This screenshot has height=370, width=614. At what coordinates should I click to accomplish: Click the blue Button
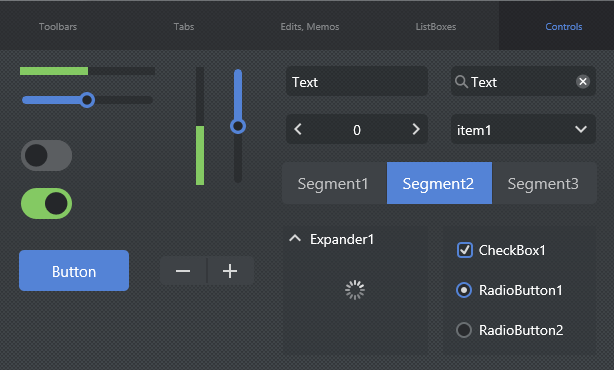click(x=74, y=271)
